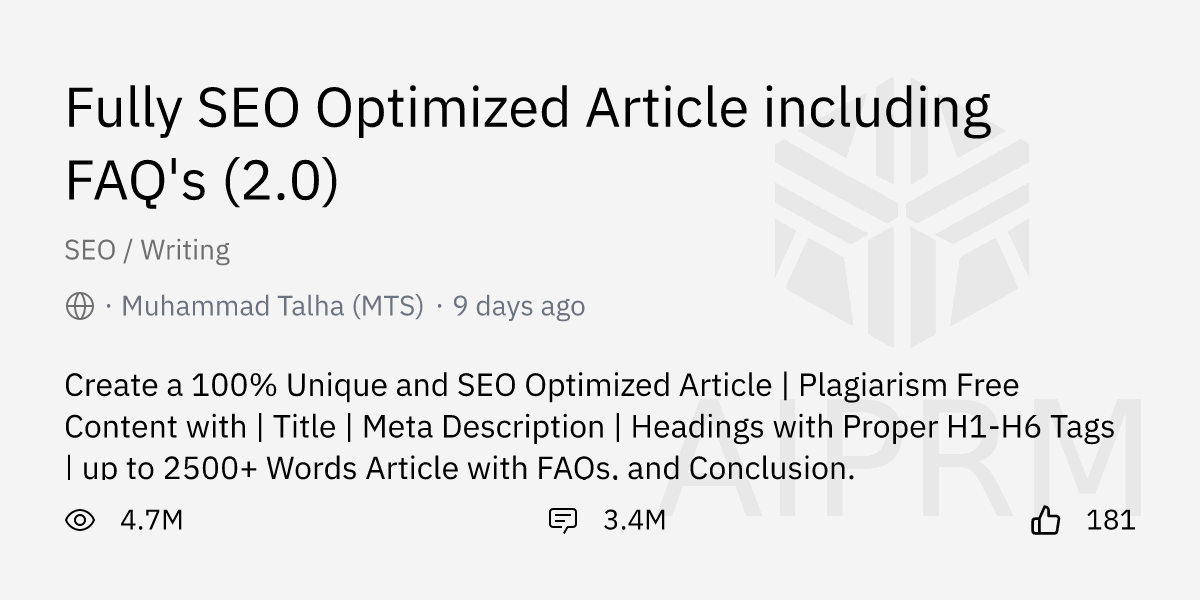
Task: Click 'Meta Description' in the description
Action: click(x=483, y=427)
